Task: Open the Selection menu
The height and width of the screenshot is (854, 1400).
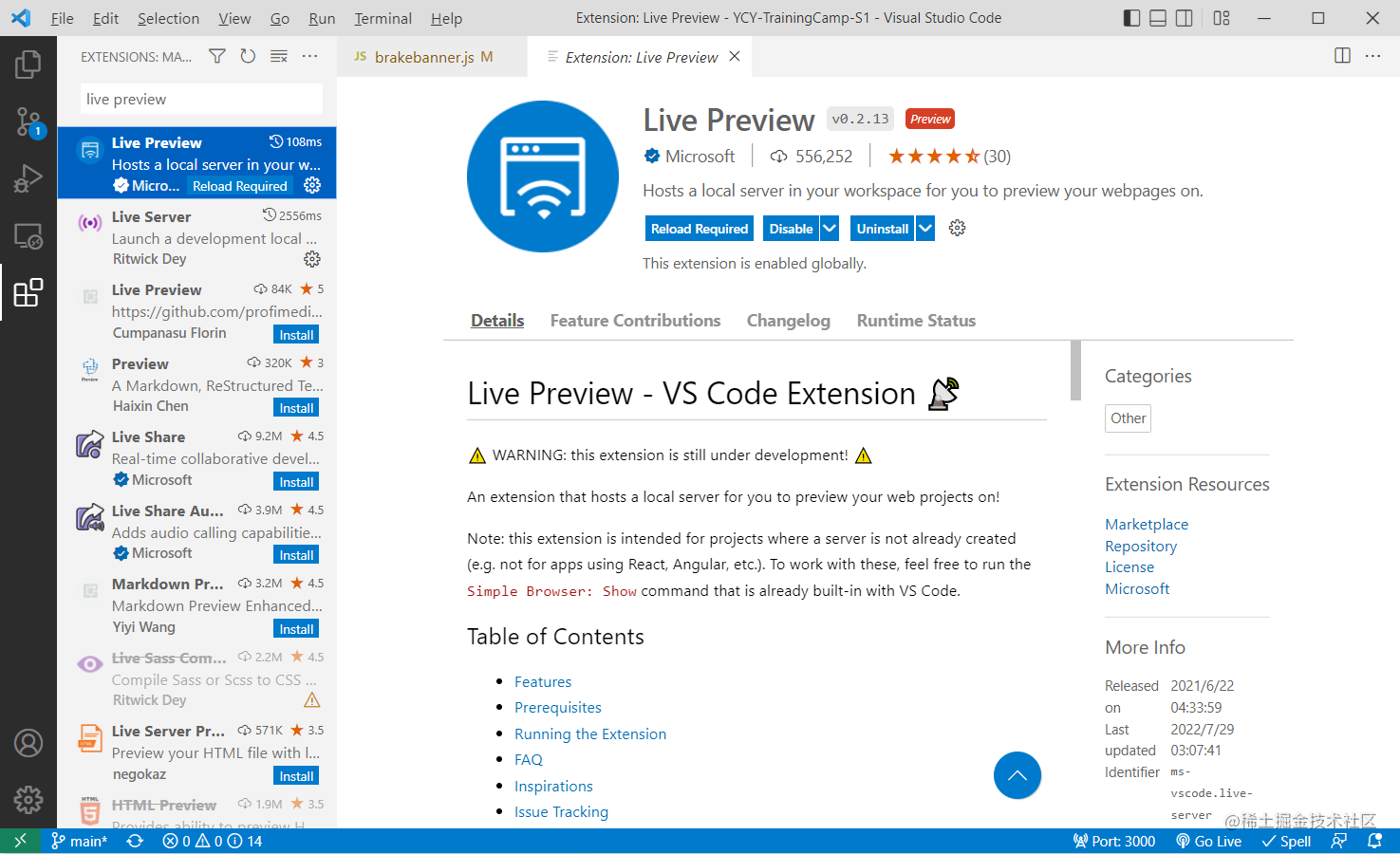Action: pyautogui.click(x=168, y=18)
